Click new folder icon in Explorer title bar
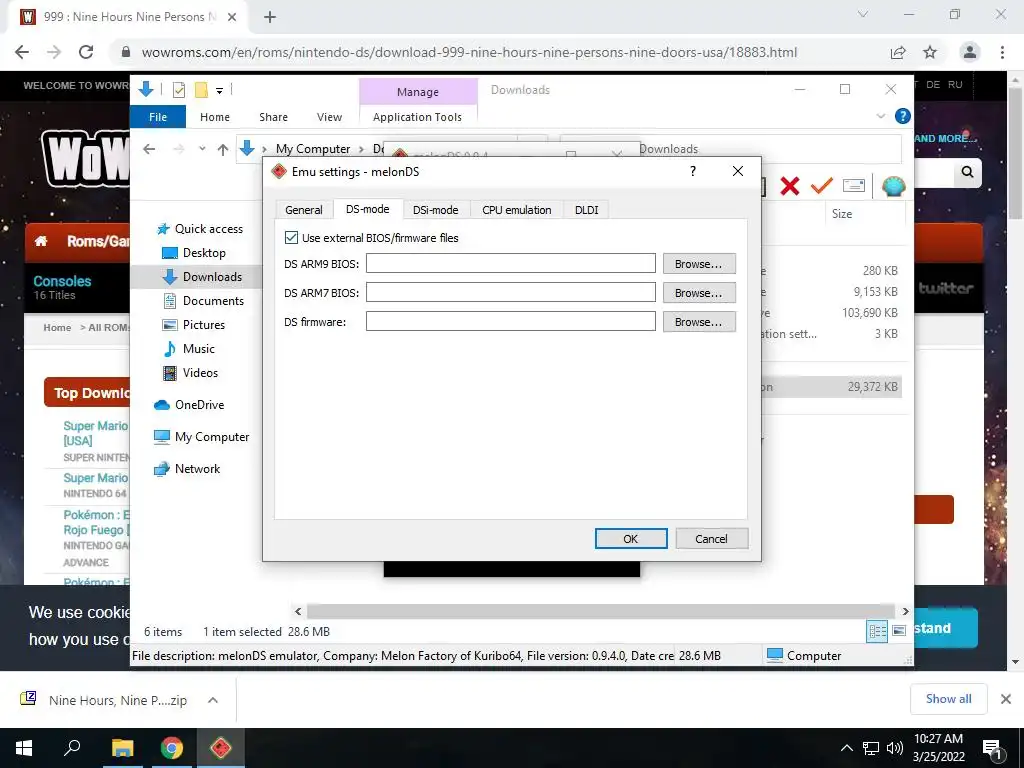 tap(201, 90)
